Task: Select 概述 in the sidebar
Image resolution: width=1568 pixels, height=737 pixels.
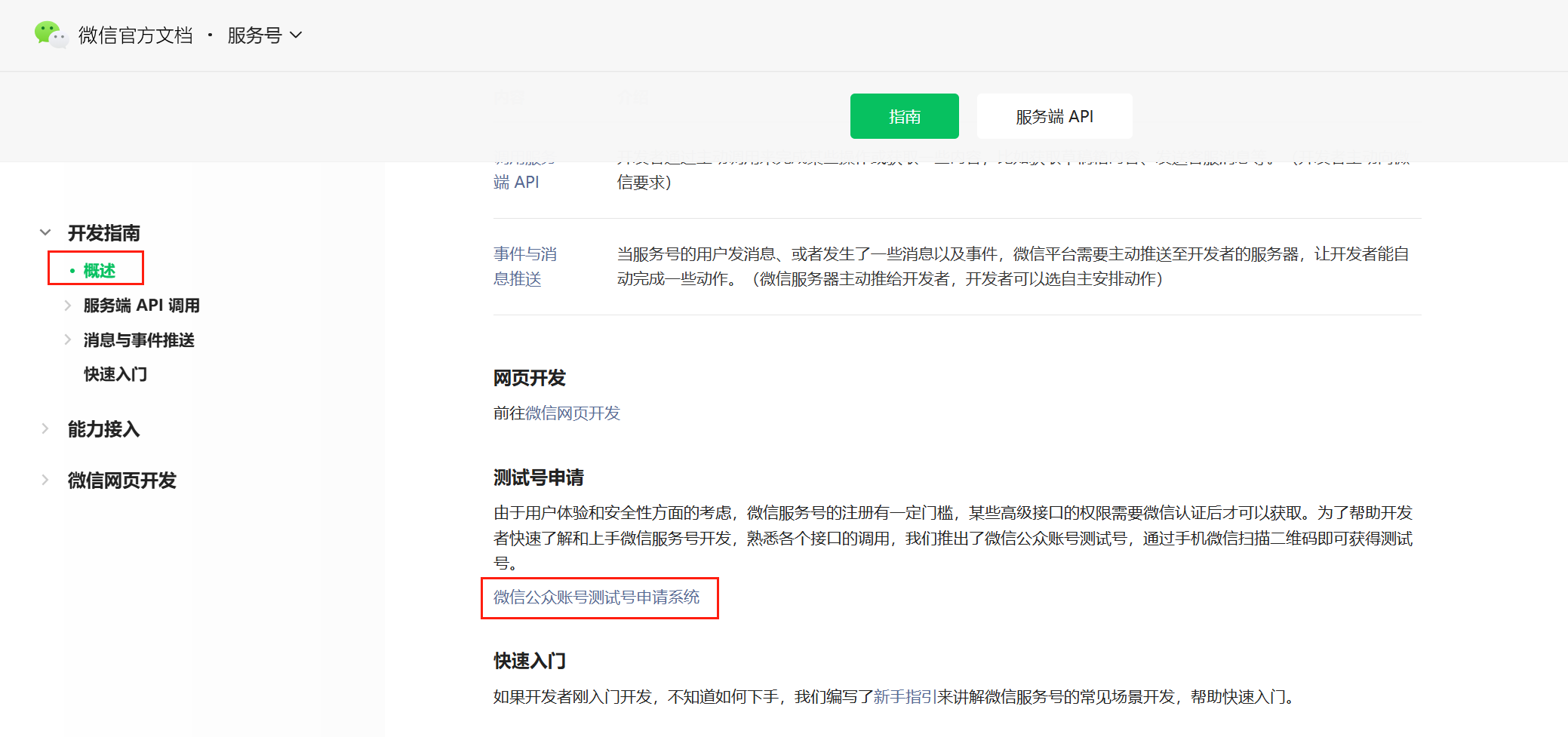Action: (x=99, y=270)
